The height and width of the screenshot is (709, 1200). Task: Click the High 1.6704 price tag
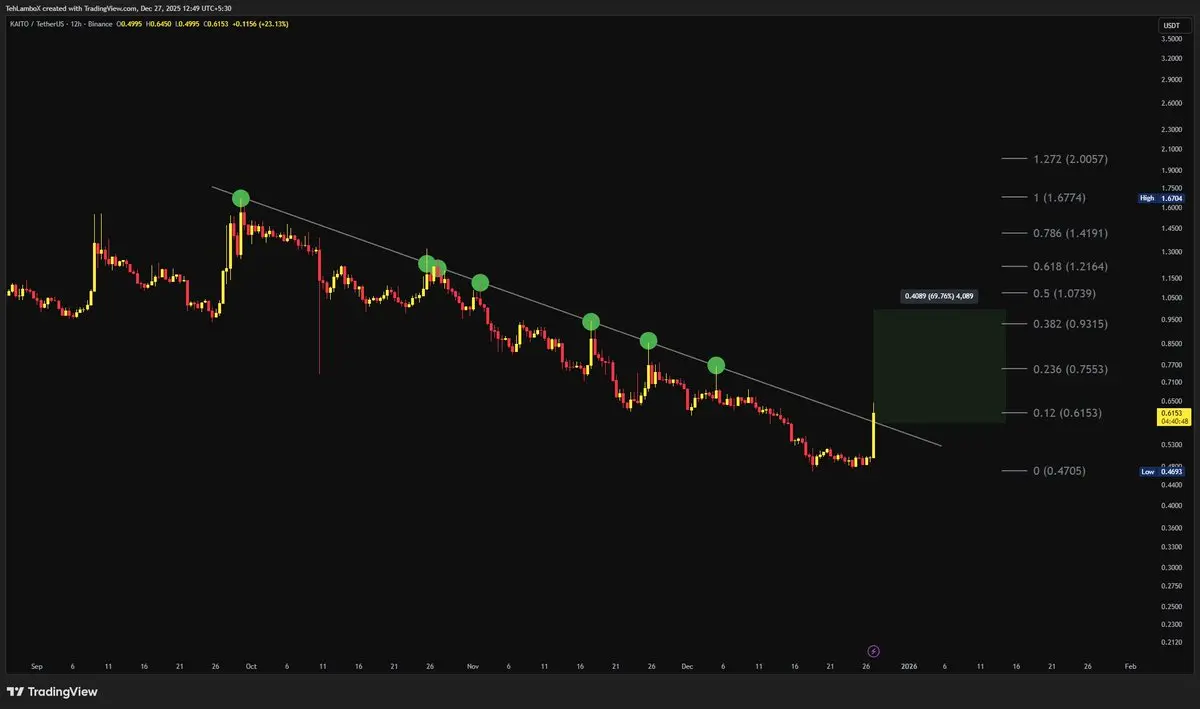[x=1161, y=198]
